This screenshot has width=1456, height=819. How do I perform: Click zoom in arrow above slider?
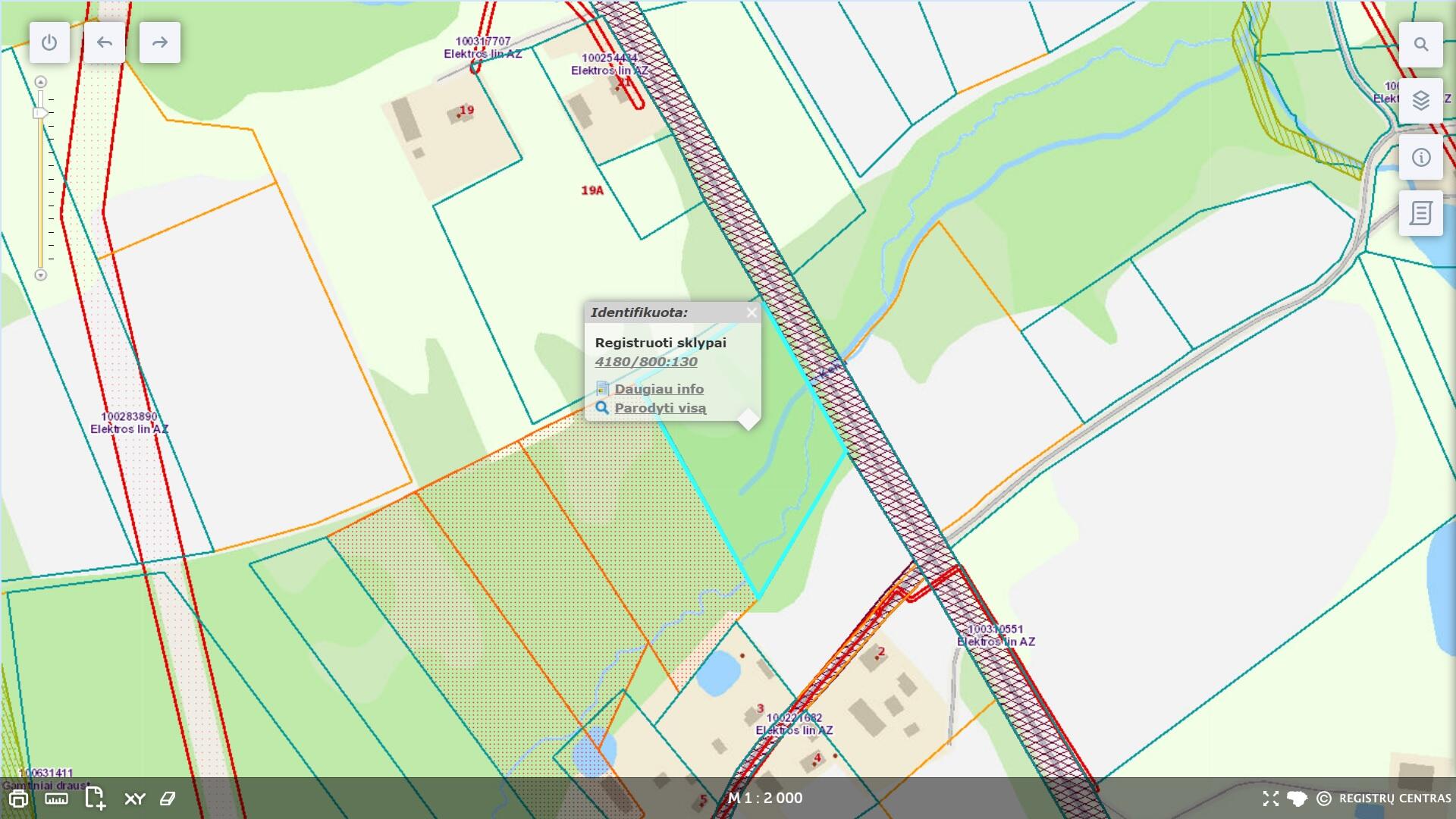(41, 82)
